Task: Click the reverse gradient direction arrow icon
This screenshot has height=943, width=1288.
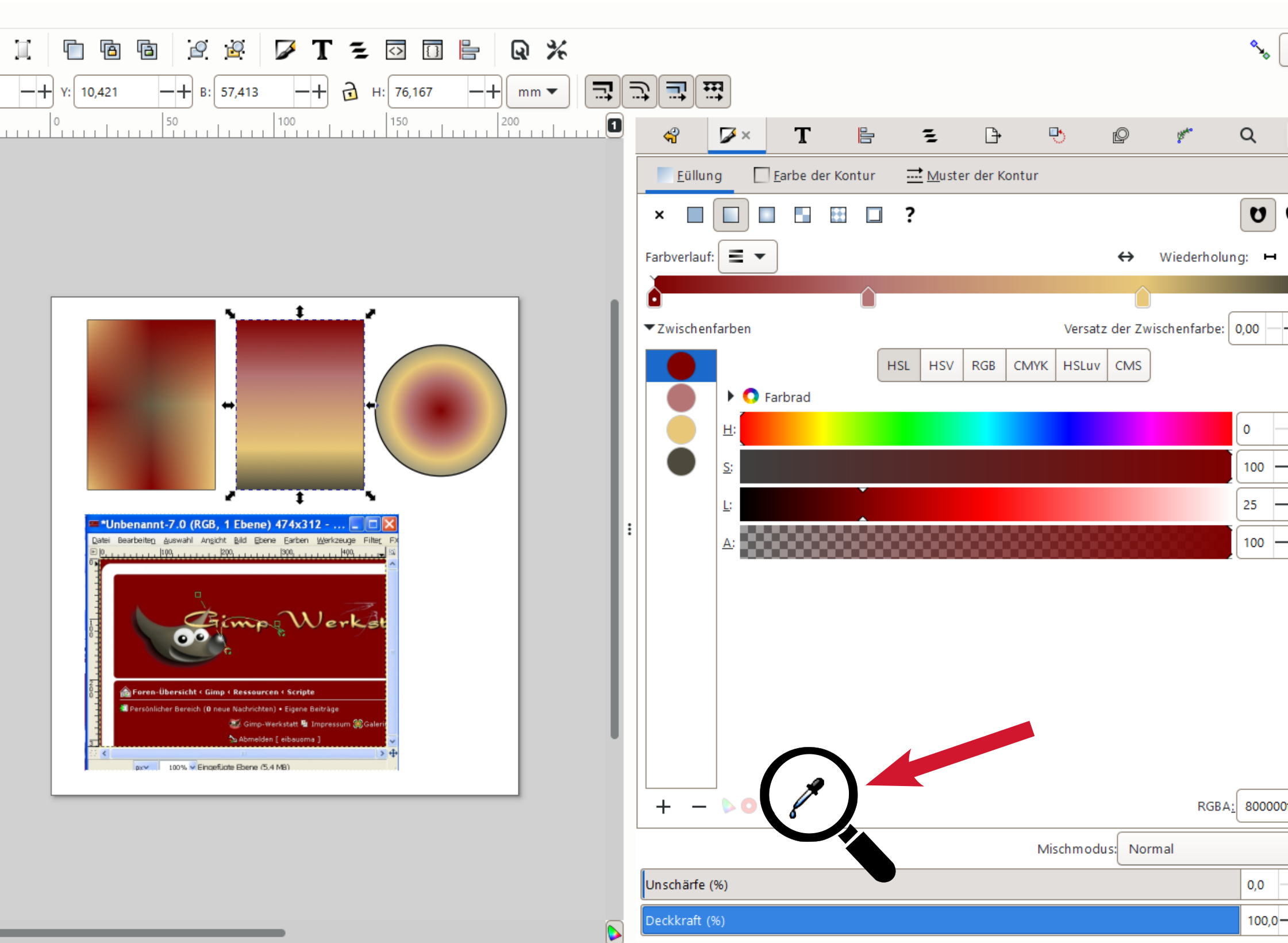Action: [x=1125, y=256]
